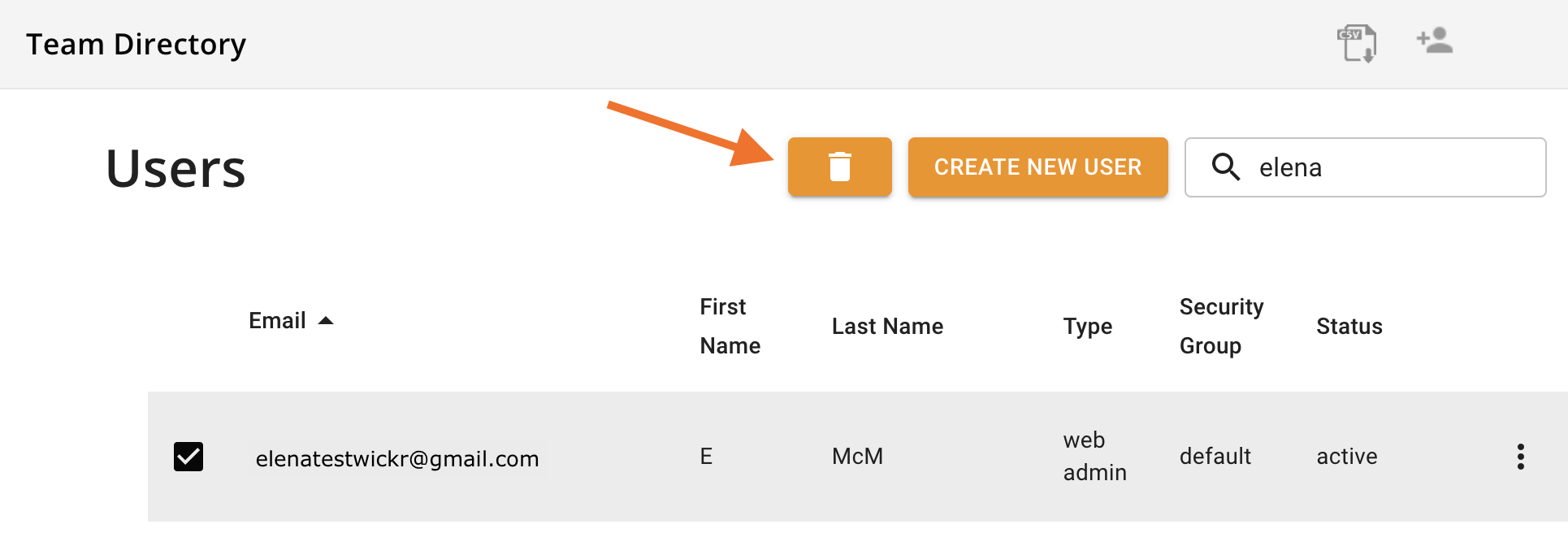The height and width of the screenshot is (533, 1568).
Task: Click the trash delete users button
Action: (839, 167)
